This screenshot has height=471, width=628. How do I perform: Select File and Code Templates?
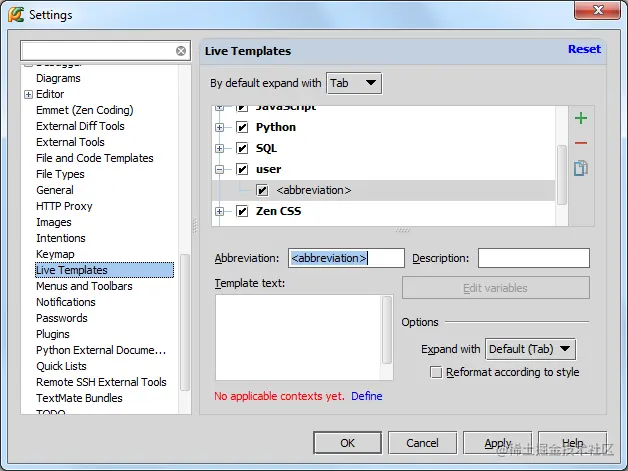[95, 158]
